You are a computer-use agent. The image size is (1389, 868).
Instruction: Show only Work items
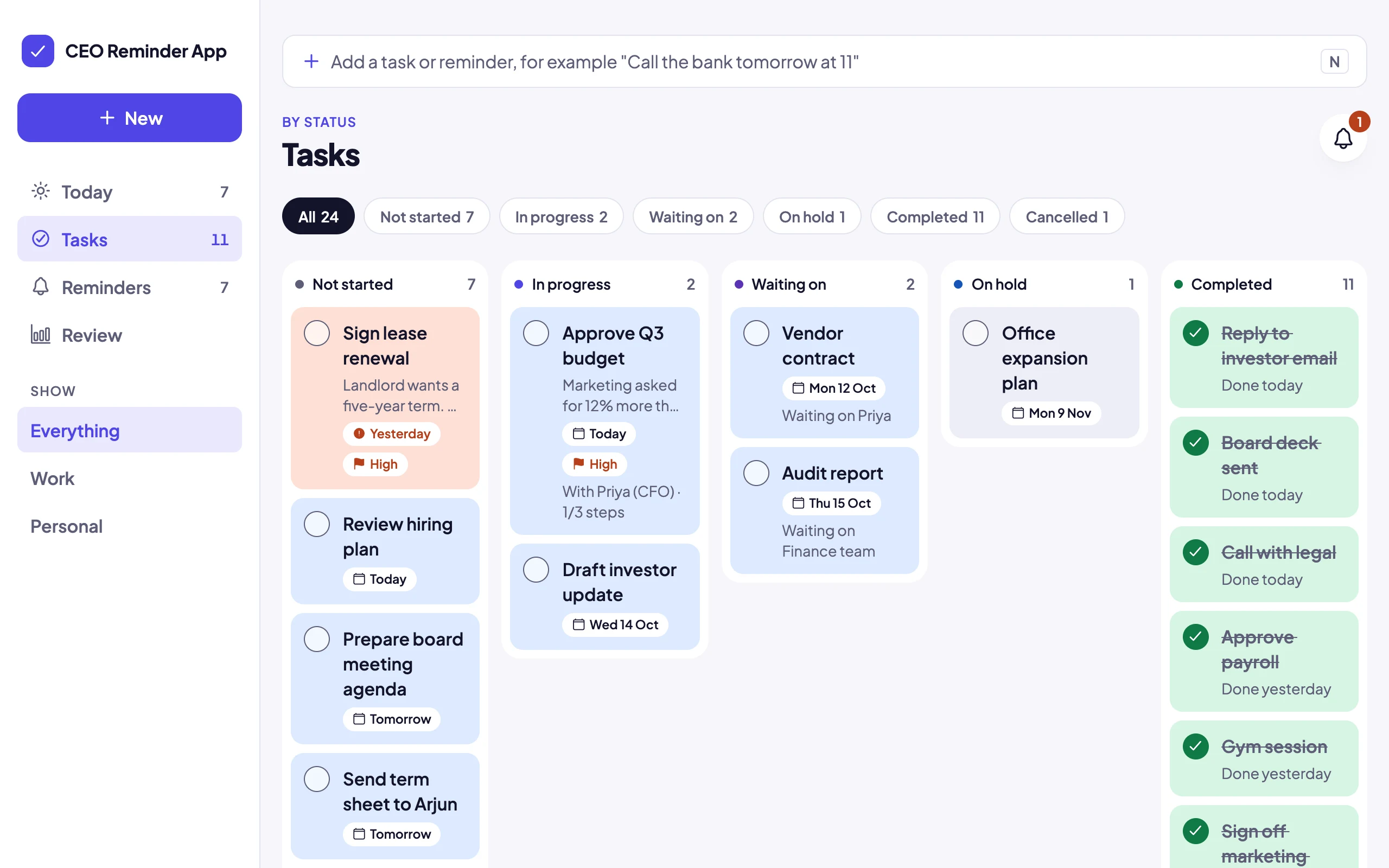tap(130, 478)
